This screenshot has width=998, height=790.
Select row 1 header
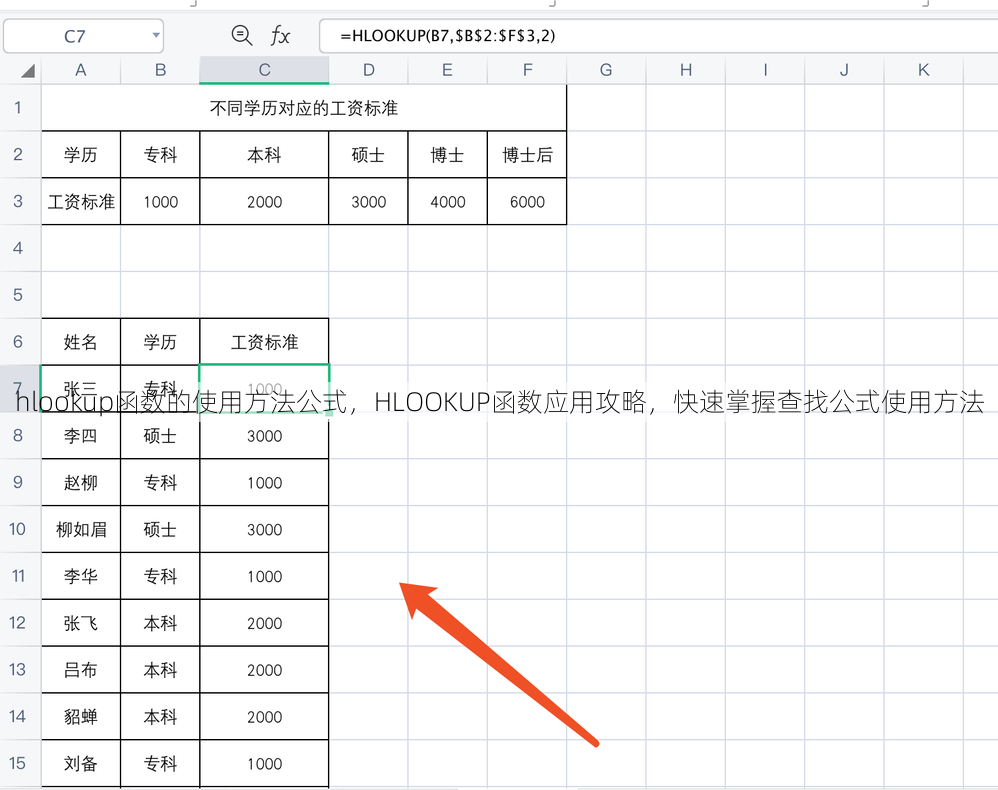[x=18, y=108]
